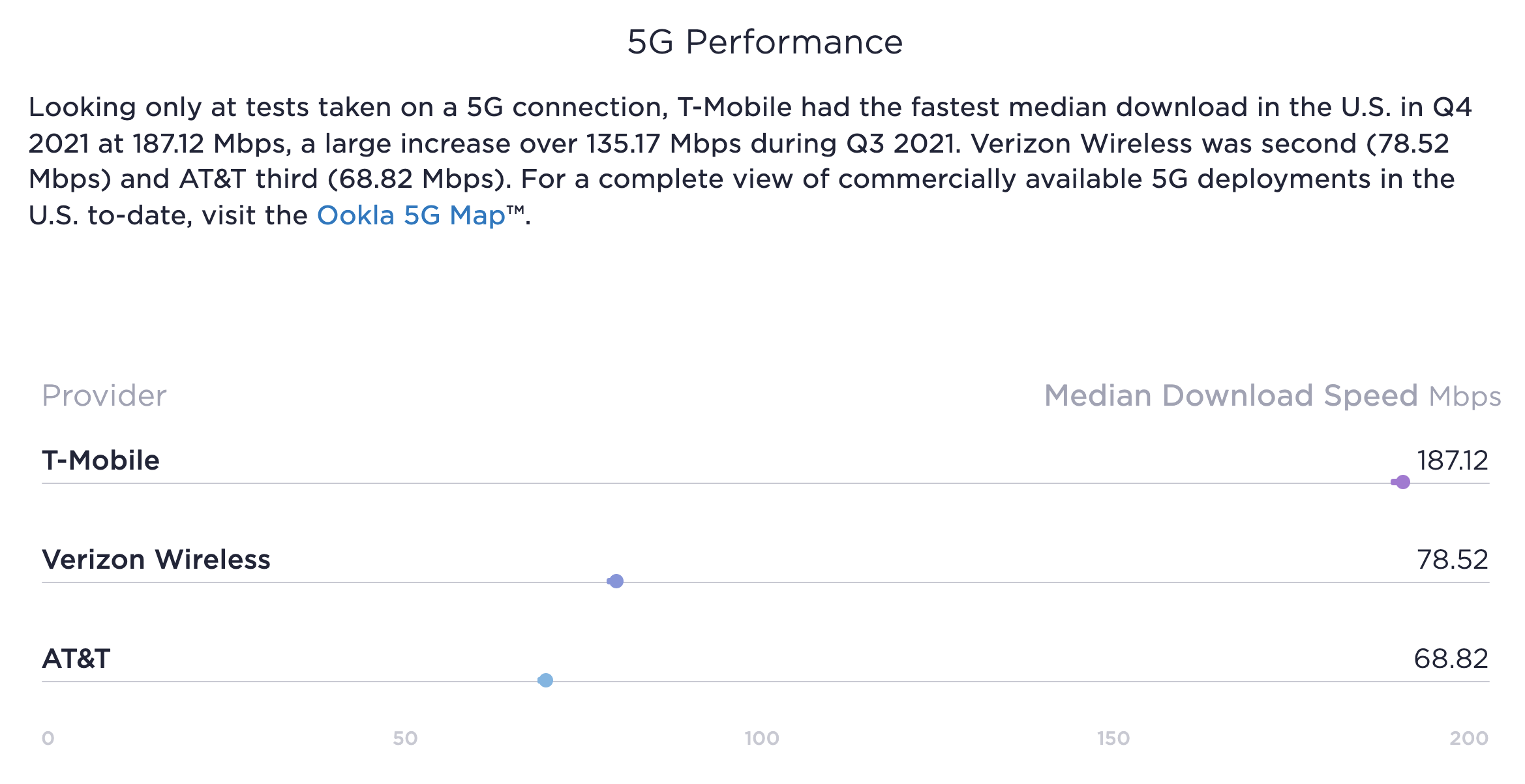Click the 187.12 speed value
The width and height of the screenshot is (1525, 784).
coord(1452,460)
